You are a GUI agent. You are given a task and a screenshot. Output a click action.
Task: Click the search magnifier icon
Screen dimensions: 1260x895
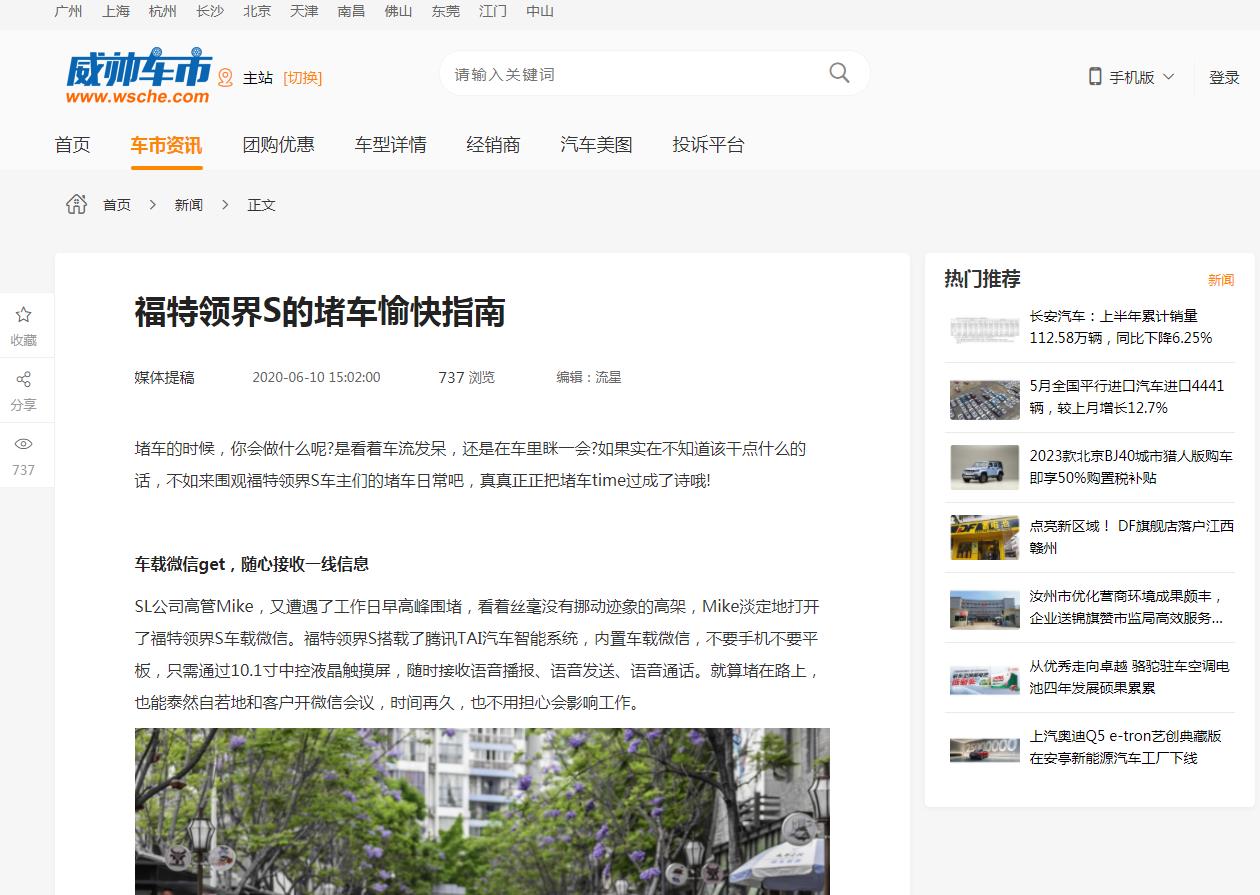839,73
